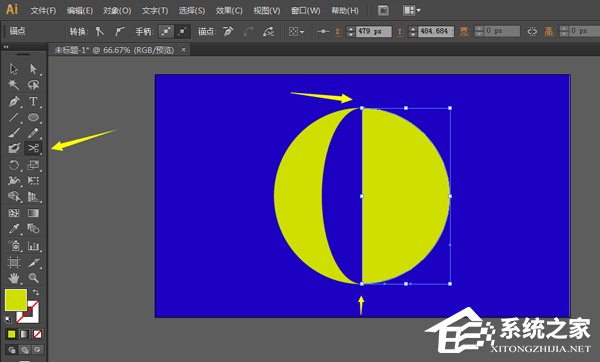Toggle show handles for selected anchors

166,31
